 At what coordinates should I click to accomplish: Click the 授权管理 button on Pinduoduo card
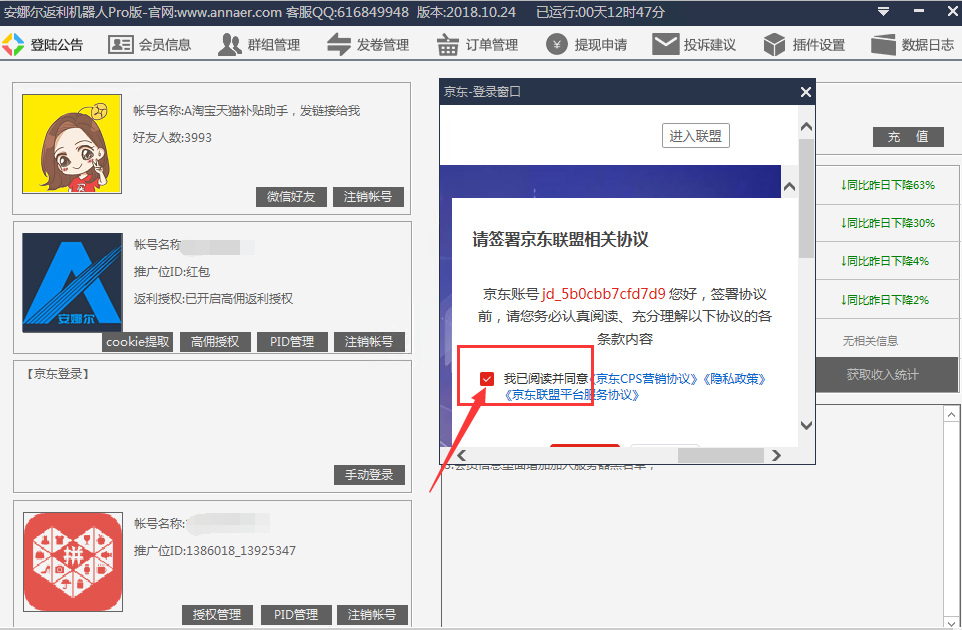point(217,615)
